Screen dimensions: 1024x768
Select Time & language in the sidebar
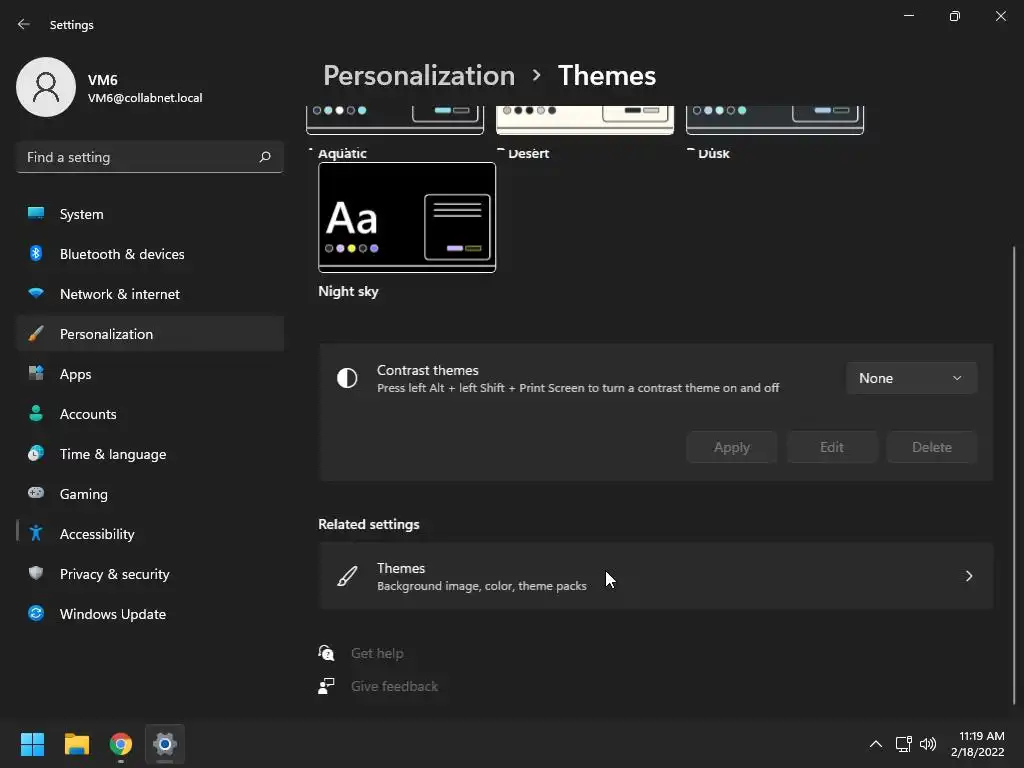113,454
